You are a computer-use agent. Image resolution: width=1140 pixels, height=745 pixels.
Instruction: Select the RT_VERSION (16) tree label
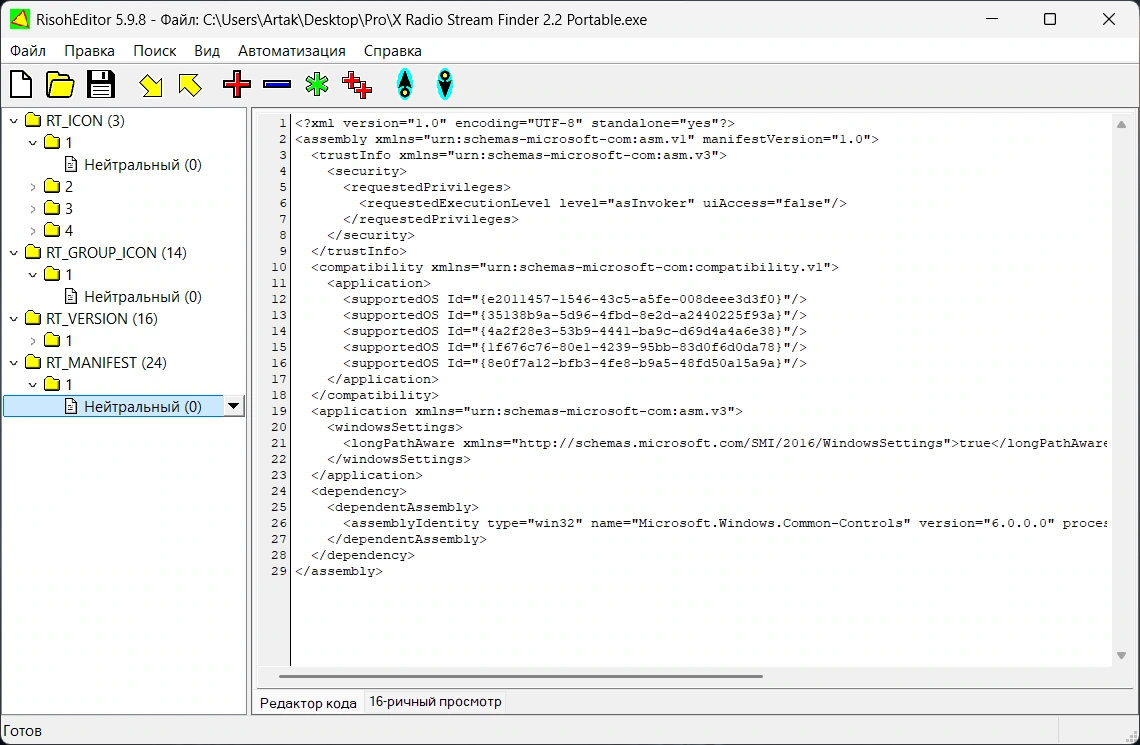102,318
